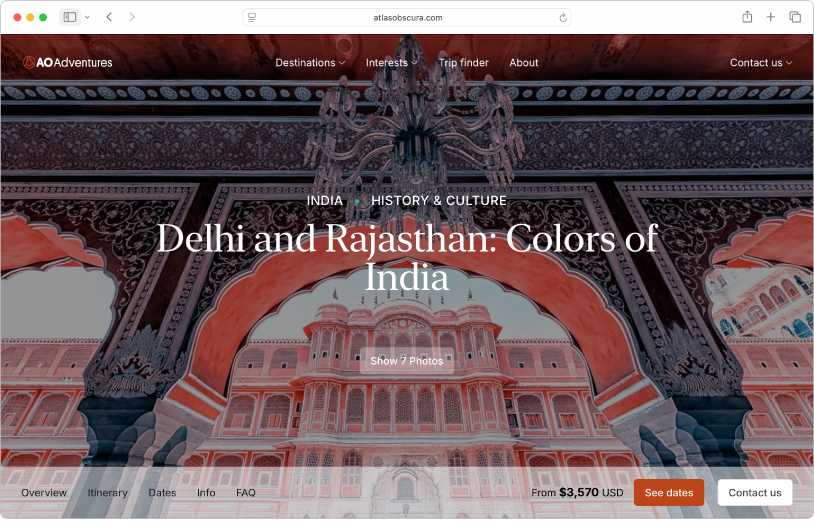Toggle the Safari sidebar icon

click(70, 17)
